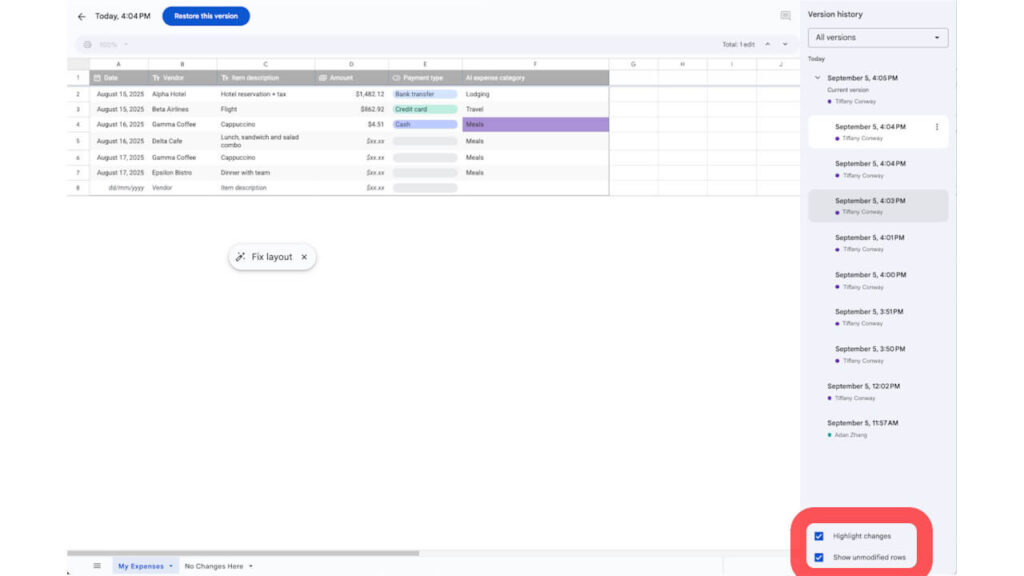Uncheck Show unmodified rows checkbox
The height and width of the screenshot is (576, 1024).
tap(819, 557)
